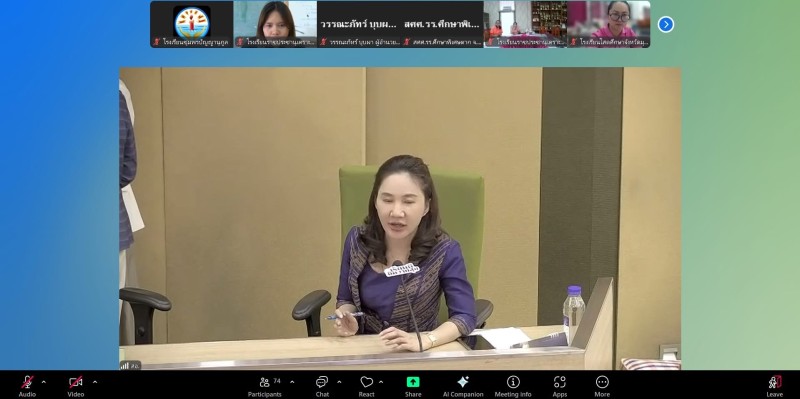Viewport: 800px width, 399px height.
Task: Expand the caret next to Participants
Action: click(x=292, y=382)
